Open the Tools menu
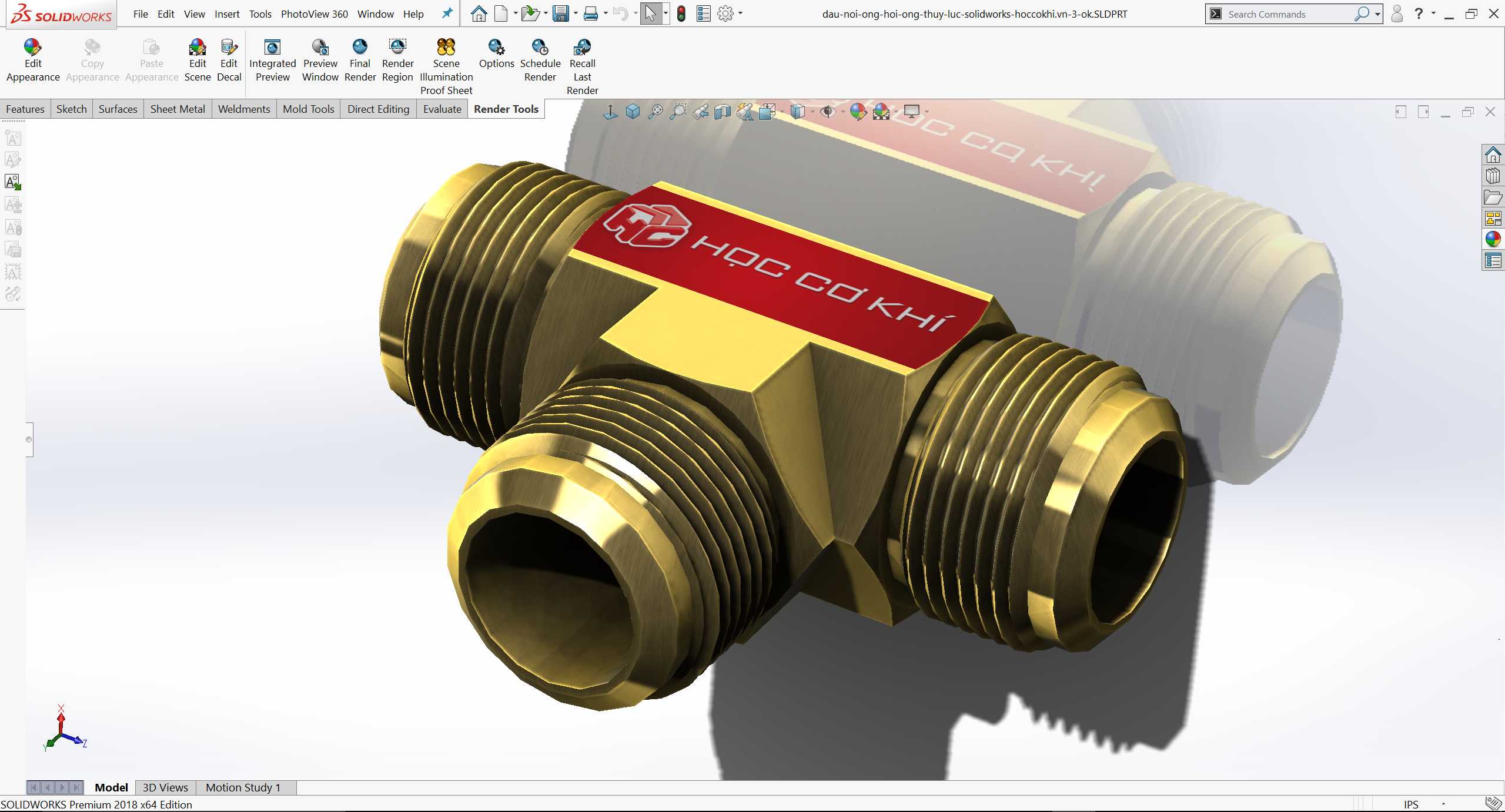 [260, 14]
